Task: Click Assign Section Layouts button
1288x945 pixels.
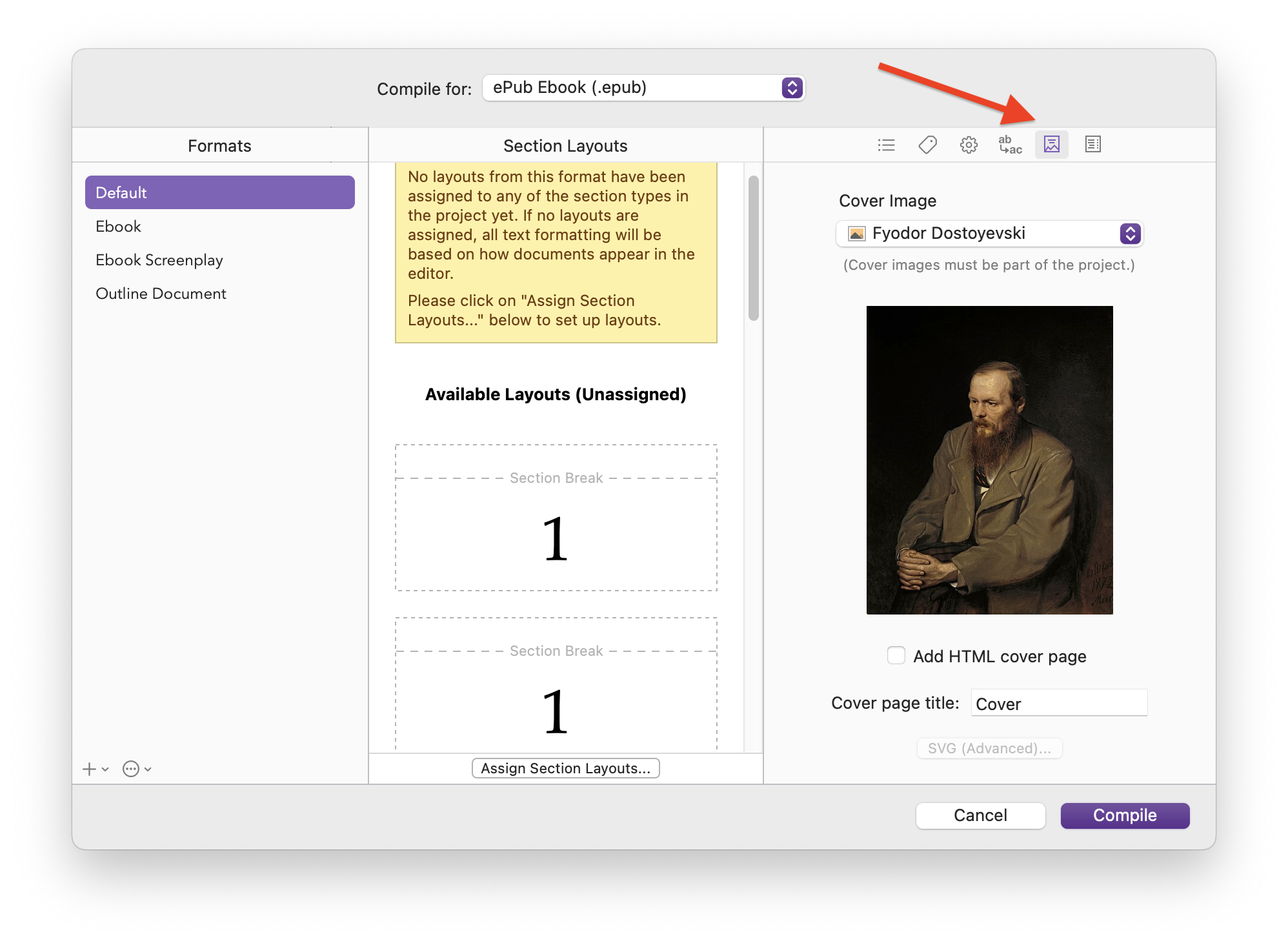Action: (x=565, y=768)
